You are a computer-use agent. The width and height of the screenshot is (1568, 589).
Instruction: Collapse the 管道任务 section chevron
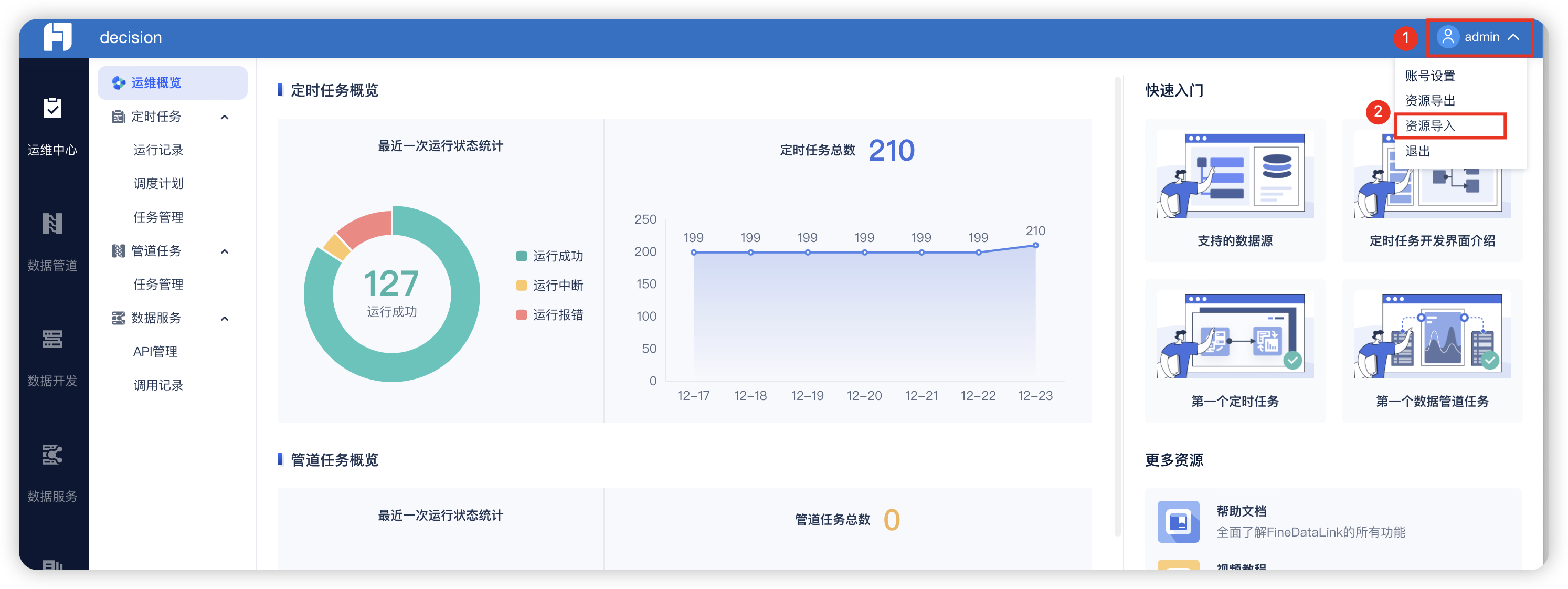225,251
